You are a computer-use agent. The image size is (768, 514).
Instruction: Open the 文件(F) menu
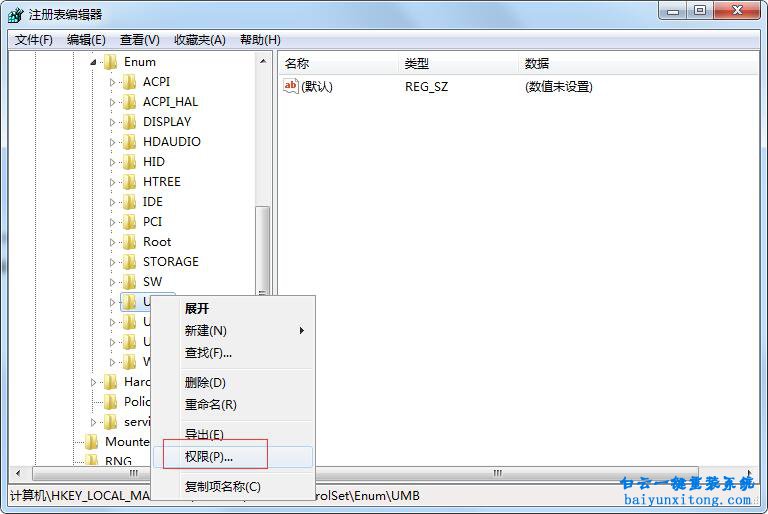[34, 40]
